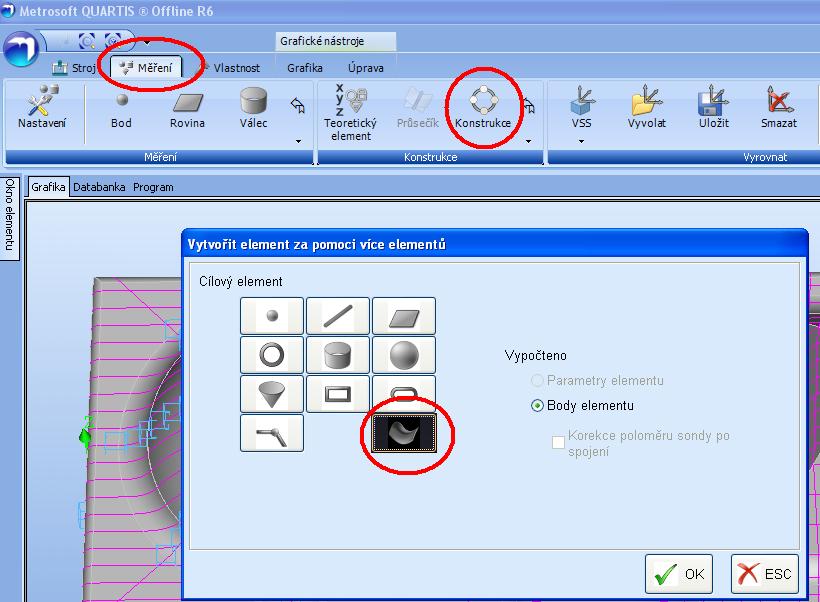Expand the Konstrukce gallery dropdown arrow
The image size is (820, 602).
pos(528,141)
